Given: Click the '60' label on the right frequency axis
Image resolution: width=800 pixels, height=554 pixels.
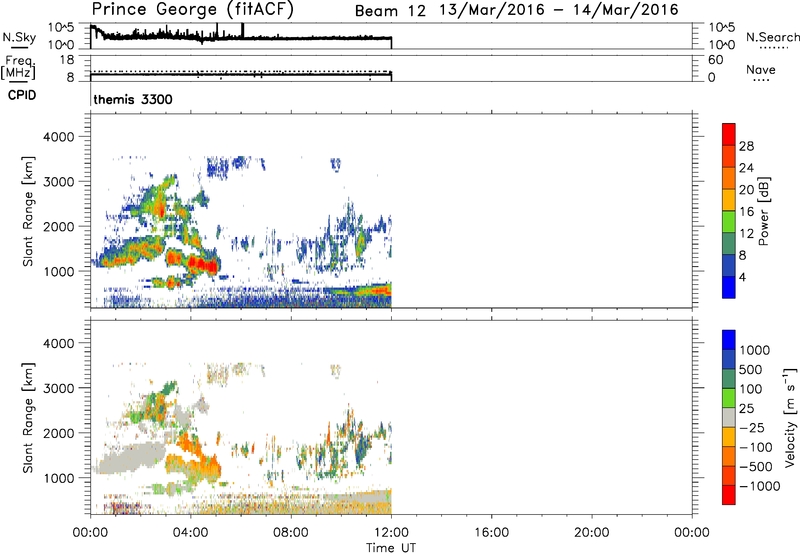Looking at the screenshot, I should (x=715, y=60).
